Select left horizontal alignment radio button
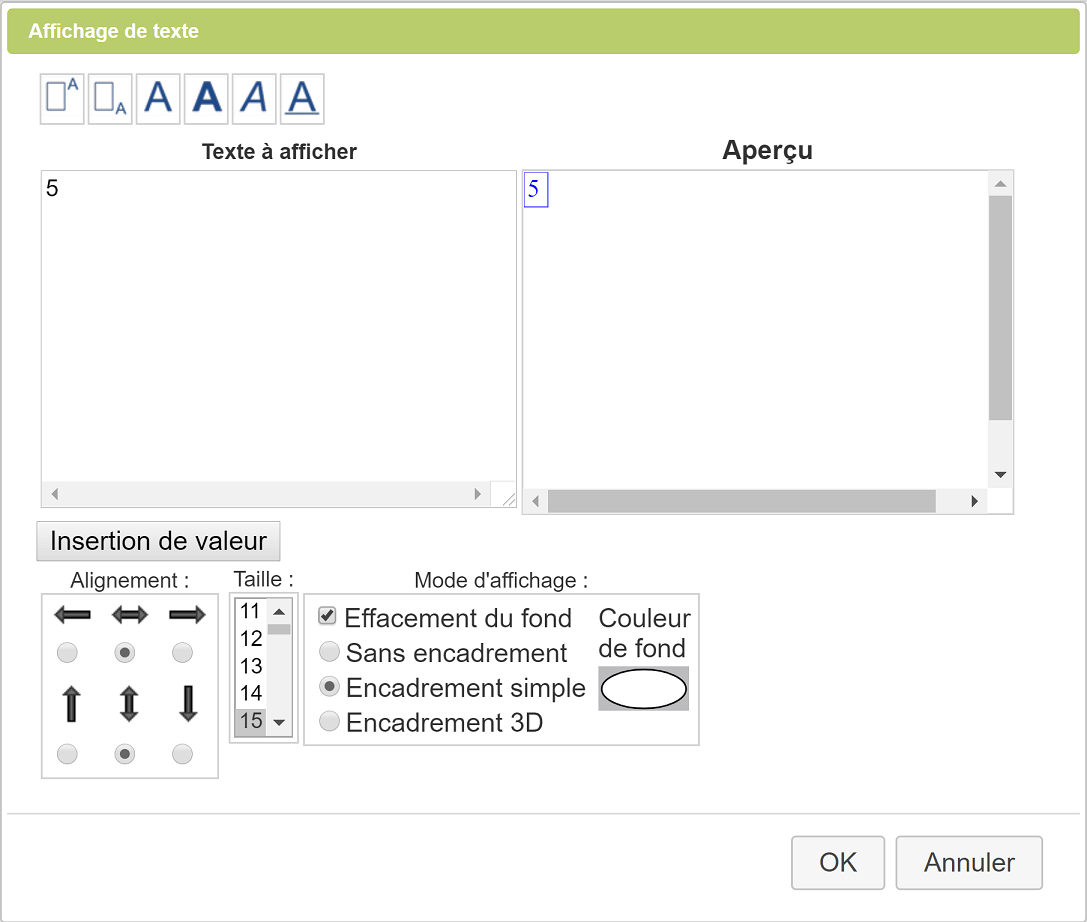1087x922 pixels. click(67, 653)
